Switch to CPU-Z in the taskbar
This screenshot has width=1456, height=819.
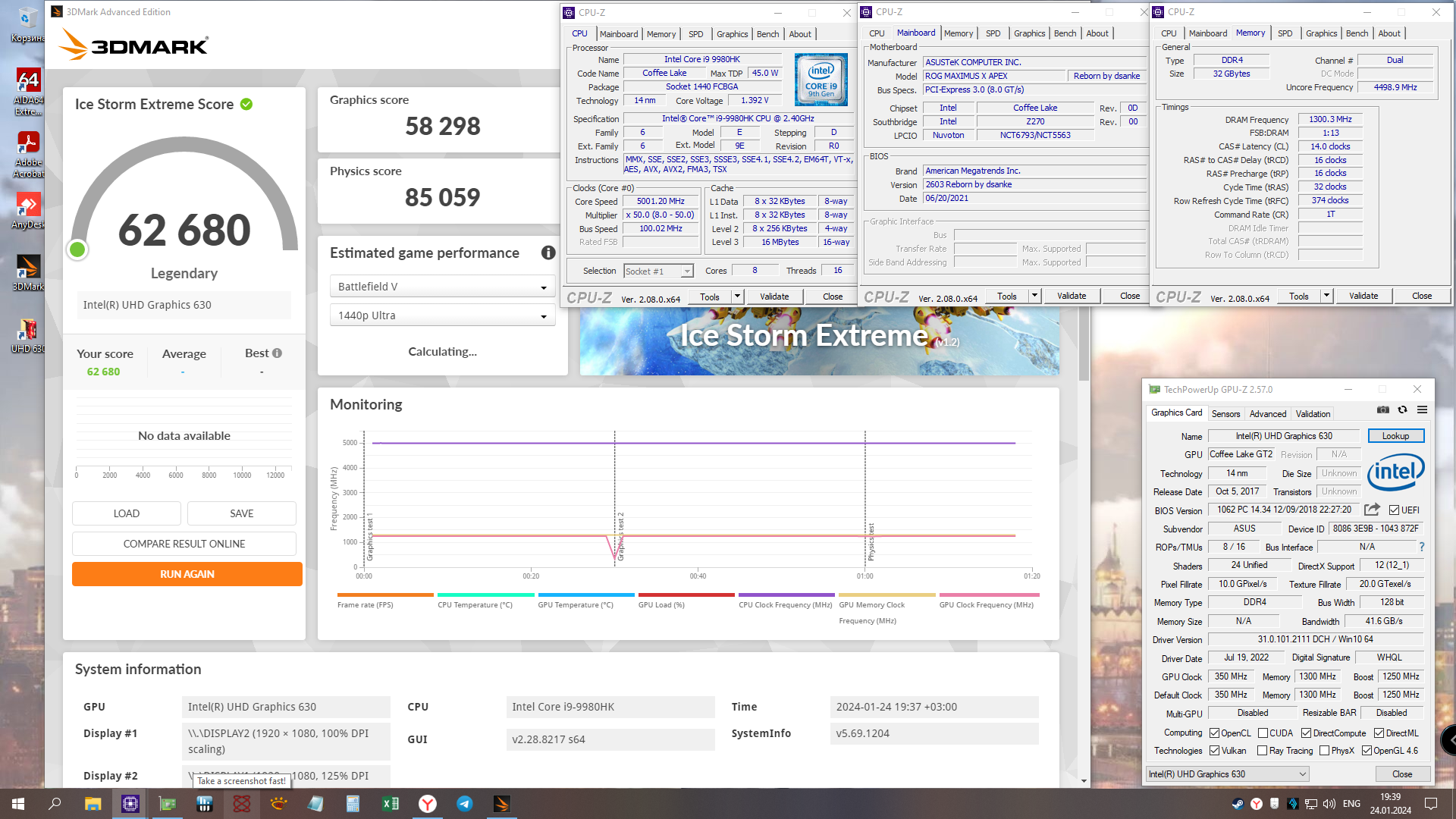click(x=130, y=804)
